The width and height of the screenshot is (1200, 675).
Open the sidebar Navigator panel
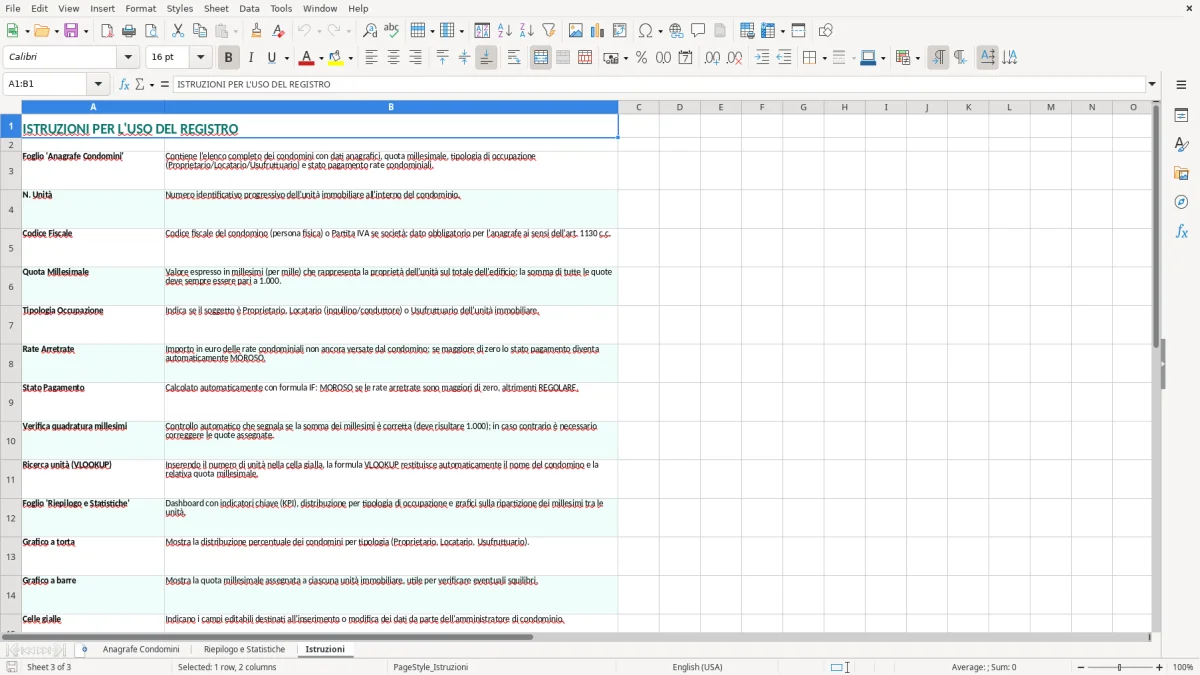pyautogui.click(x=1181, y=202)
